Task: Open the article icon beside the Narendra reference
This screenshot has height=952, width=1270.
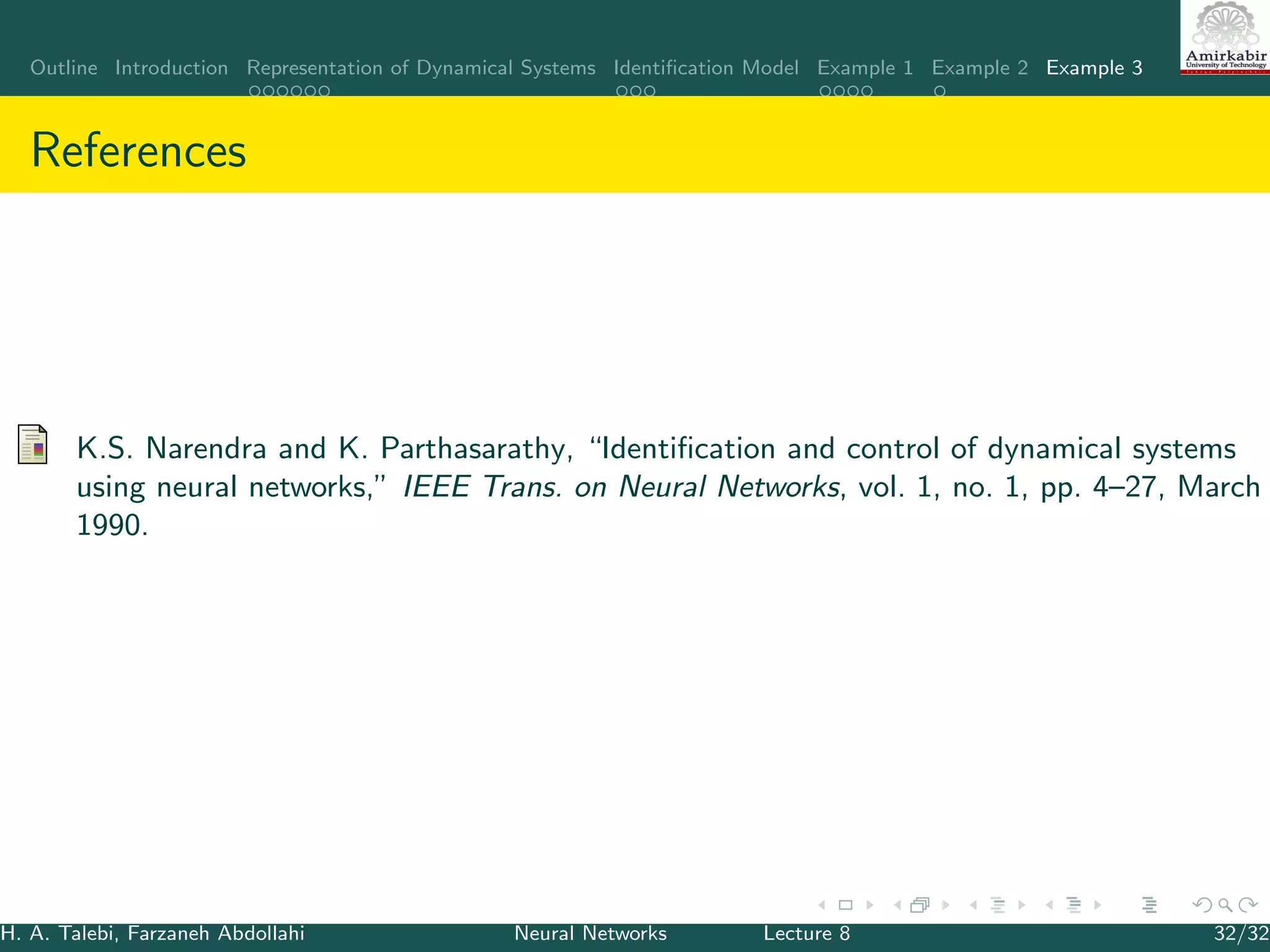Action: (x=33, y=444)
